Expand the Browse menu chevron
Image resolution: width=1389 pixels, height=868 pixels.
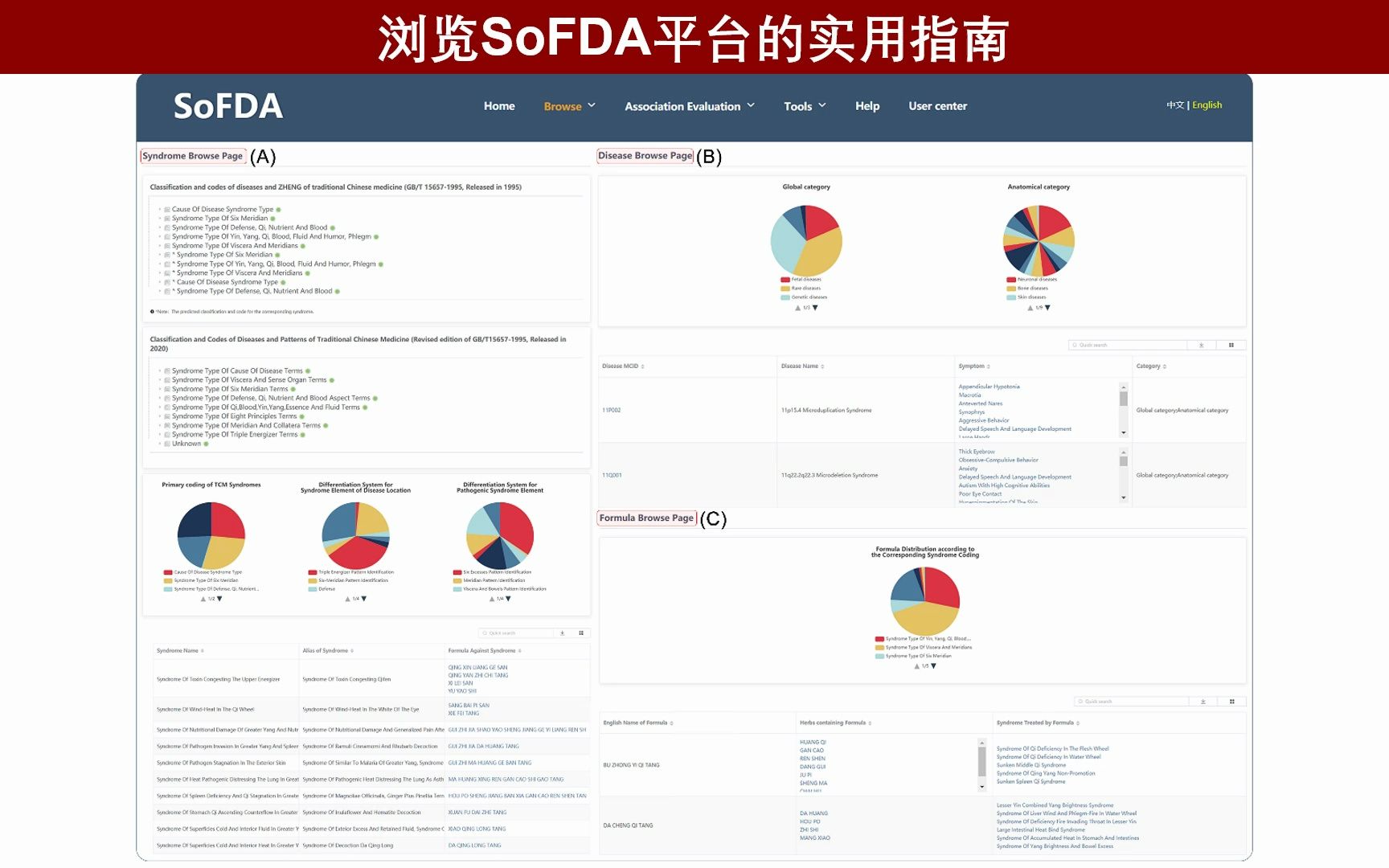(592, 105)
